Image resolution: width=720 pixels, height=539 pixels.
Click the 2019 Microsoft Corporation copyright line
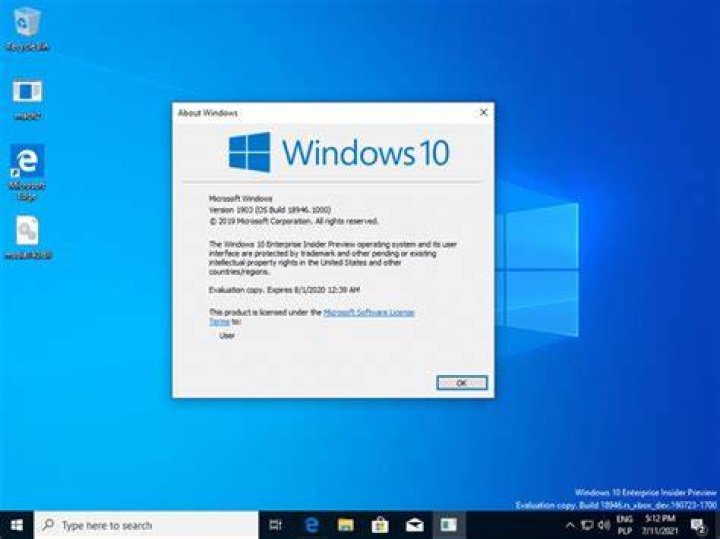[293, 221]
